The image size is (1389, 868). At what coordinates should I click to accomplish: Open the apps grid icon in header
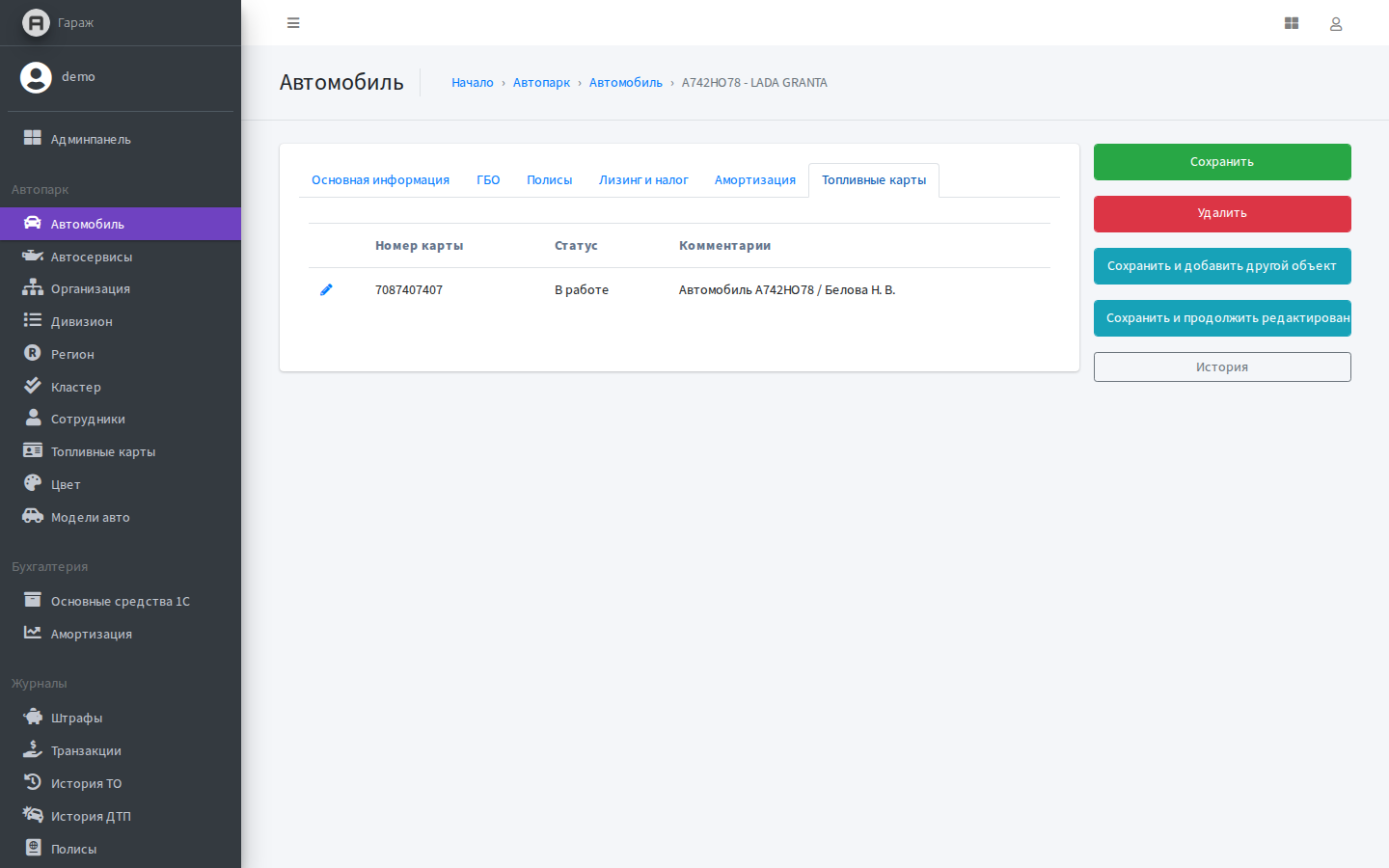click(1292, 23)
